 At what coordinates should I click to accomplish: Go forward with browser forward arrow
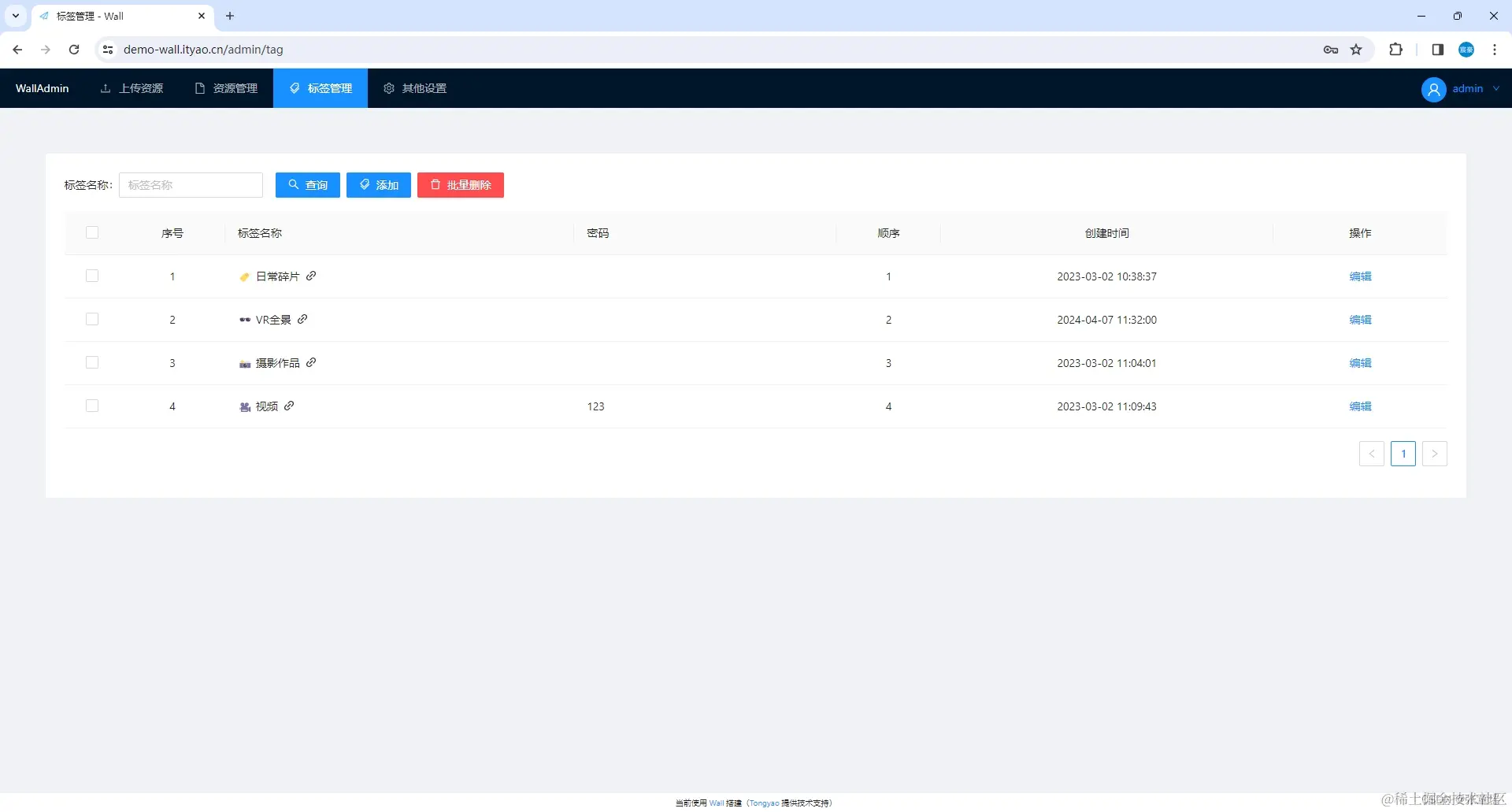[x=46, y=50]
